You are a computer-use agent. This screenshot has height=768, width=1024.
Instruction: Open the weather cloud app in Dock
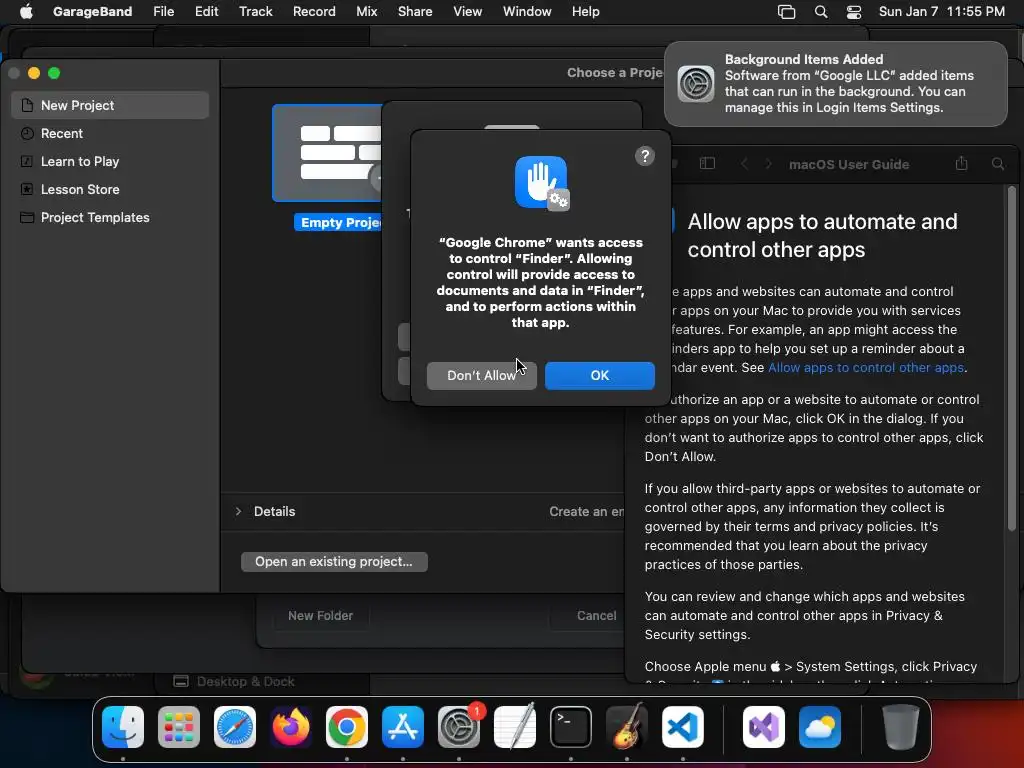(x=820, y=727)
